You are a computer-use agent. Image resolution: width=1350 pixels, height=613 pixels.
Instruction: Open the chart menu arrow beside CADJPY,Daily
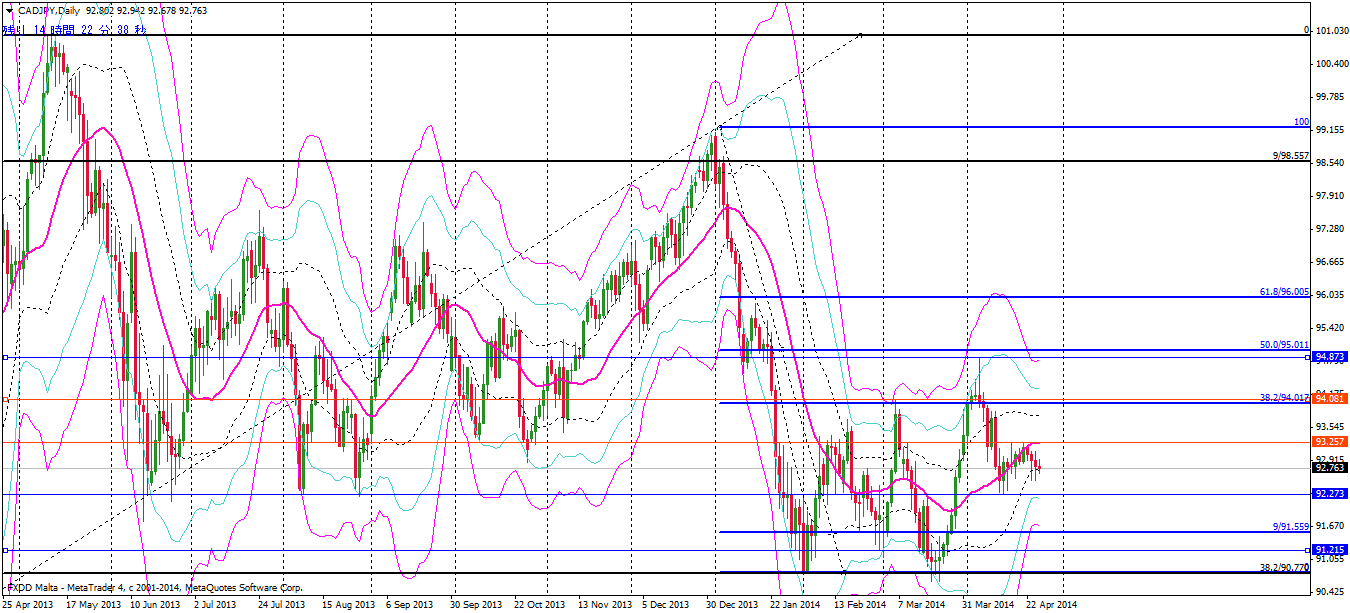[7, 9]
